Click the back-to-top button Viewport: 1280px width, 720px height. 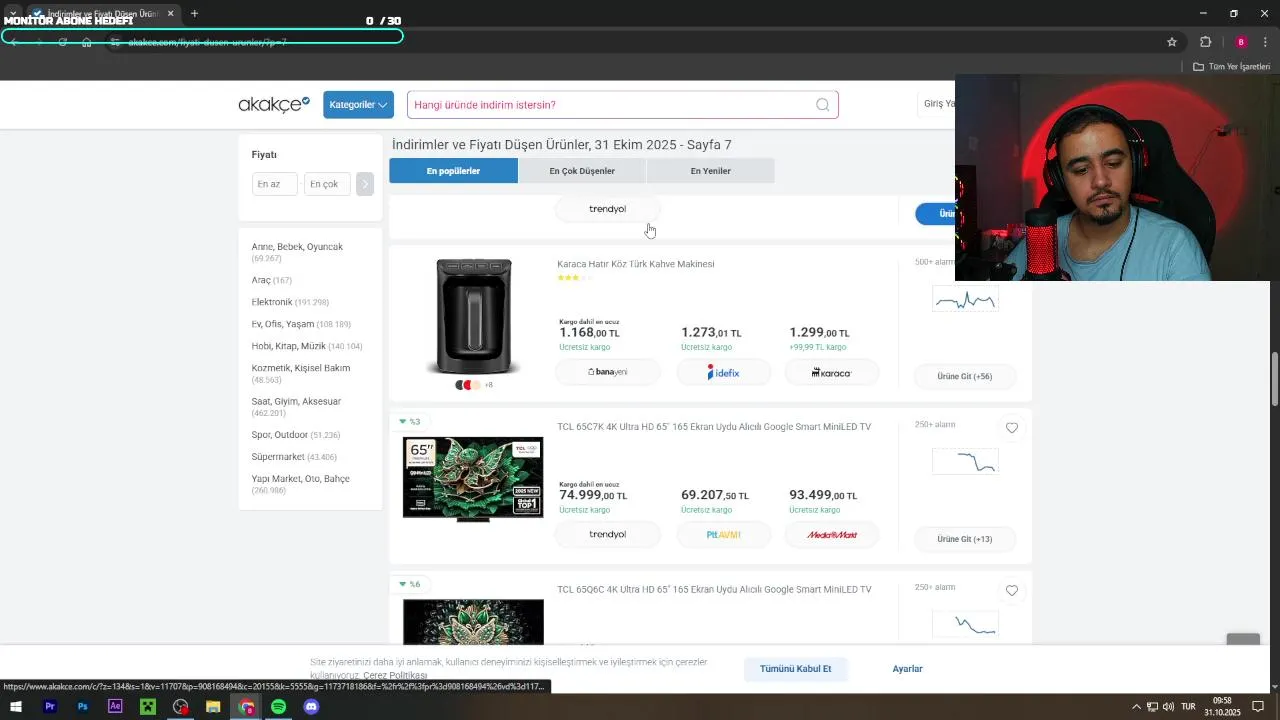[x=1243, y=639]
